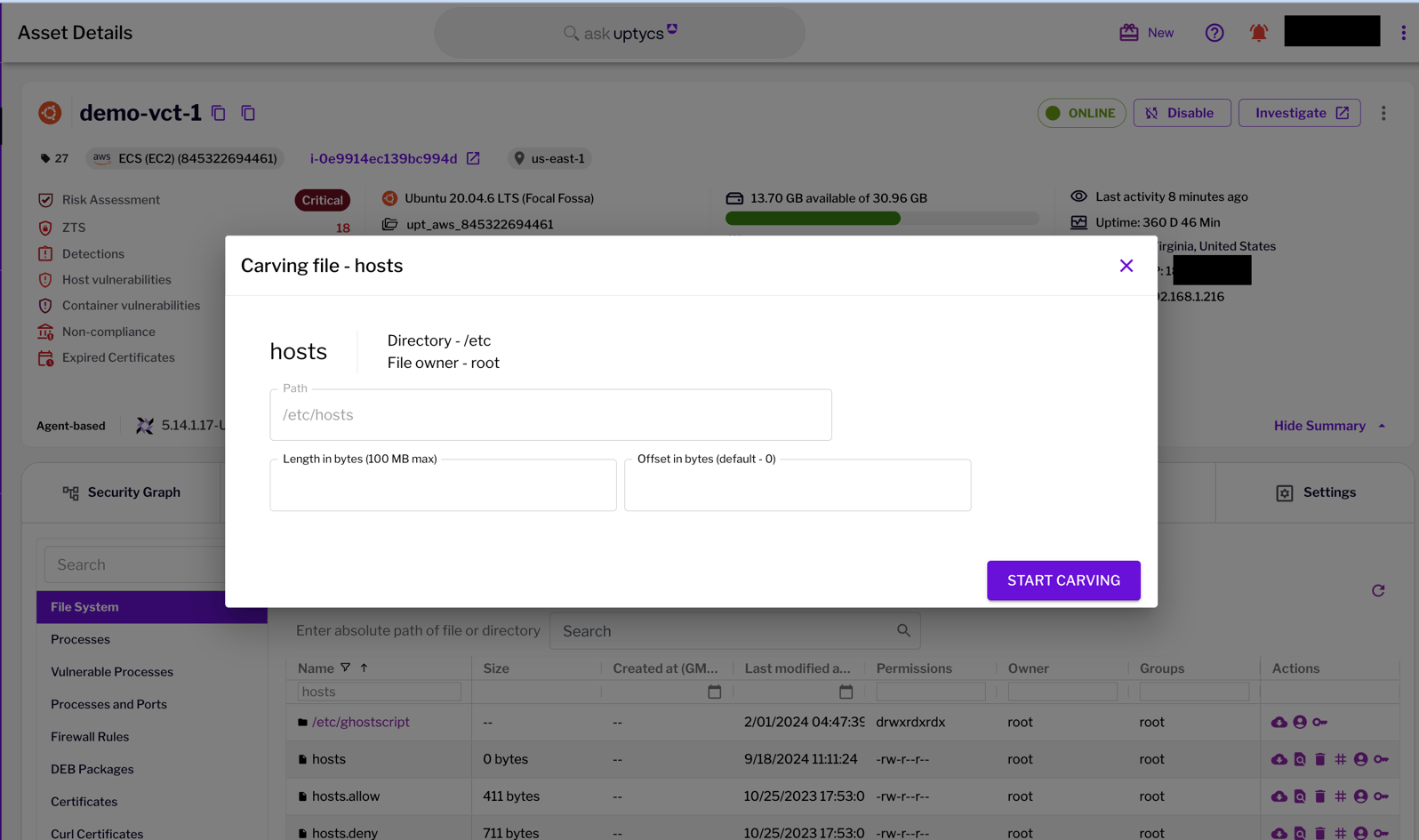Open the asset more-options kebab menu
The width and height of the screenshot is (1419, 840).
[x=1383, y=113]
